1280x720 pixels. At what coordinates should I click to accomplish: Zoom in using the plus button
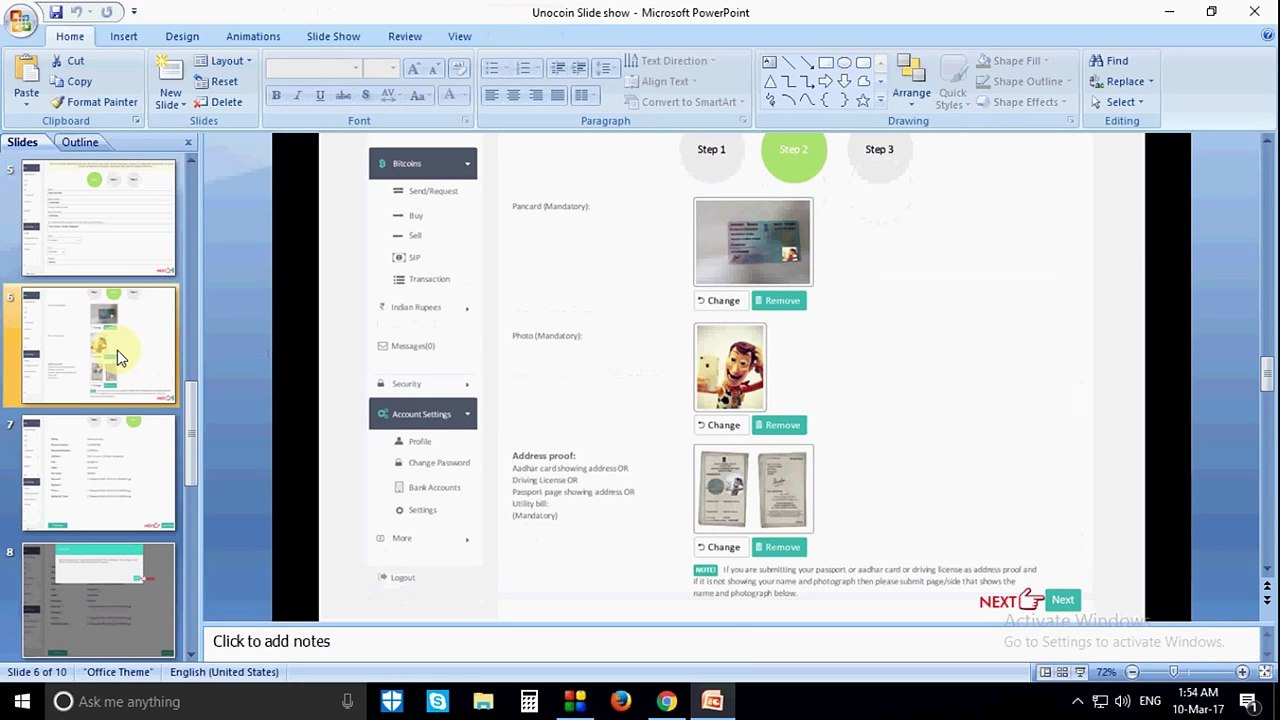tap(1242, 672)
